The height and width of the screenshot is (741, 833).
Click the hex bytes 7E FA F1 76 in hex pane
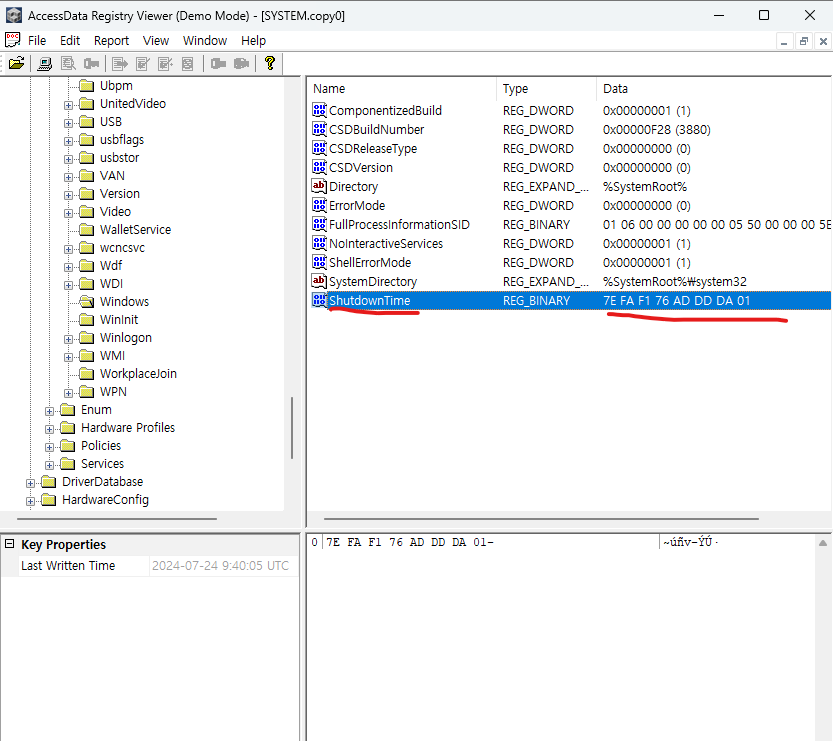(364, 542)
